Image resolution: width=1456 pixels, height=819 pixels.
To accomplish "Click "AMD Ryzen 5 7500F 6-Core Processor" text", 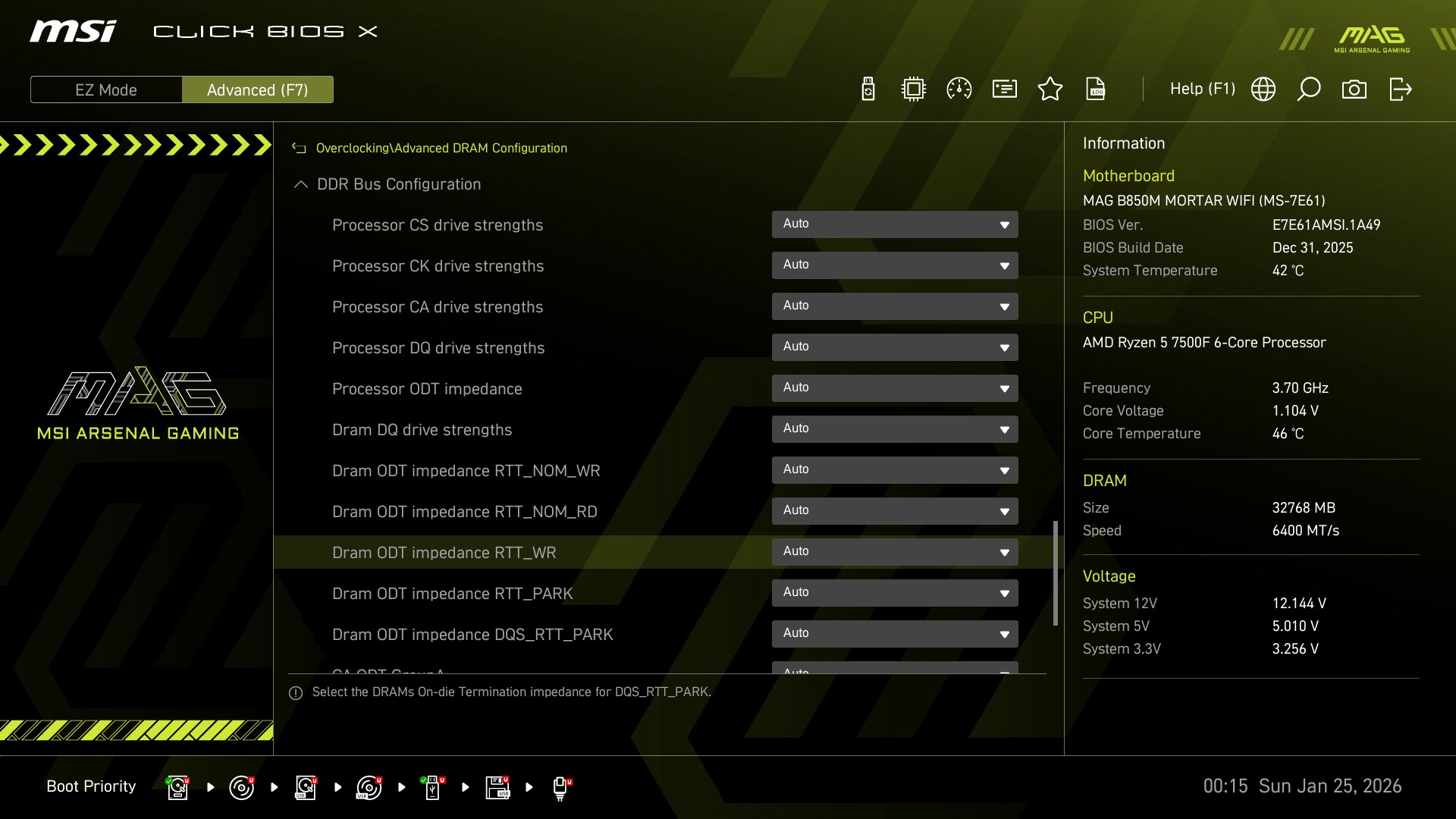I will point(1204,343).
